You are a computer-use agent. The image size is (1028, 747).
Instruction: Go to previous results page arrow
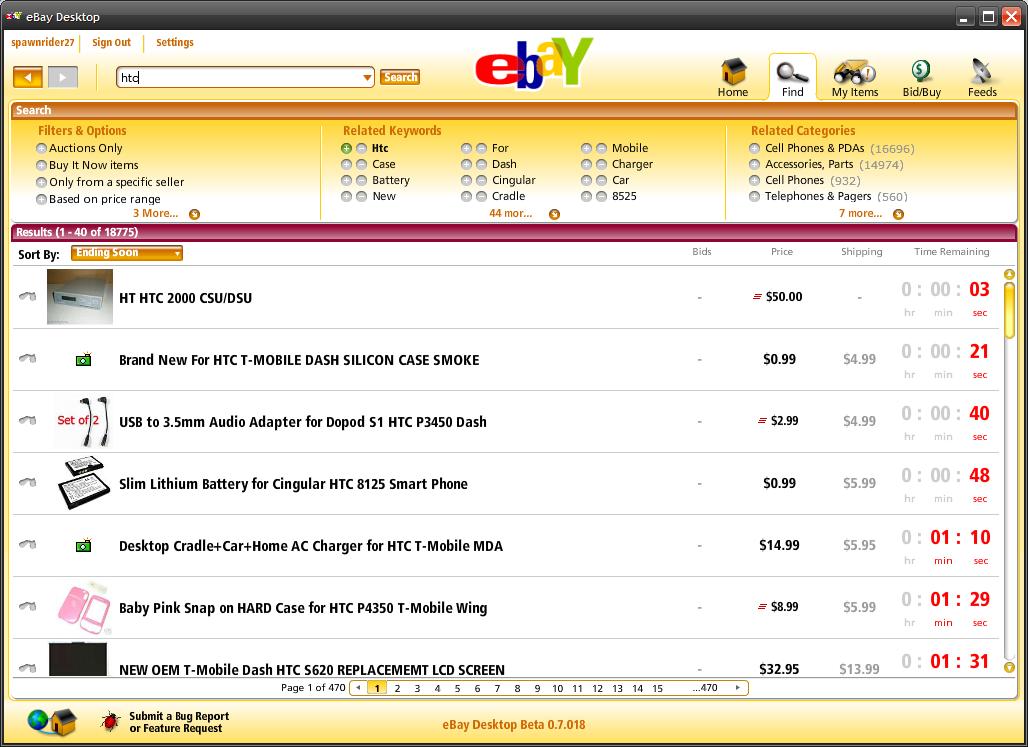point(358,688)
